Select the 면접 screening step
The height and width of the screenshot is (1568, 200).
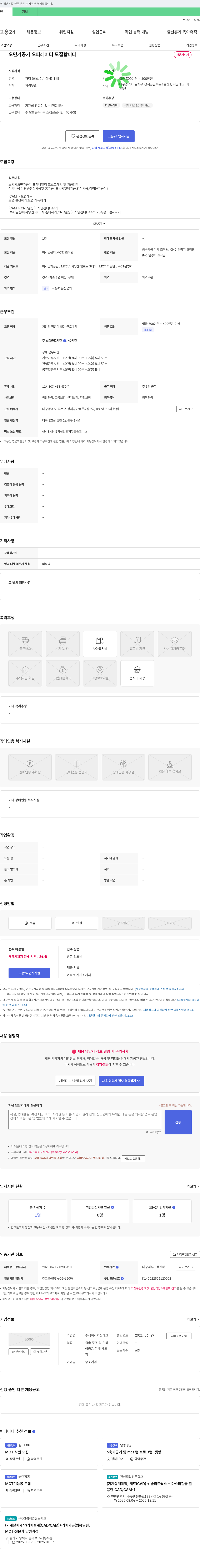point(77,923)
